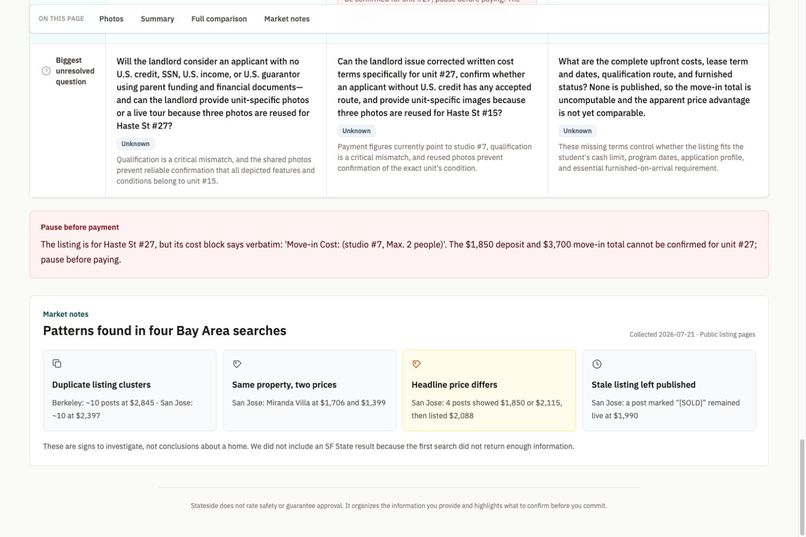Click the Biggest unresolved question row label
Image resolution: width=806 pixels, height=537 pixels.
tap(75, 71)
